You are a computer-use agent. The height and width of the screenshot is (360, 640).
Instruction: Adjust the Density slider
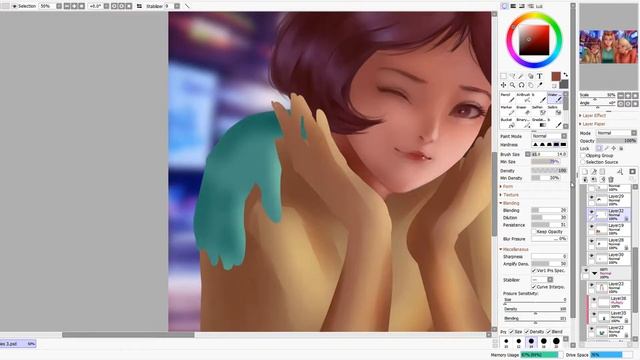click(549, 171)
